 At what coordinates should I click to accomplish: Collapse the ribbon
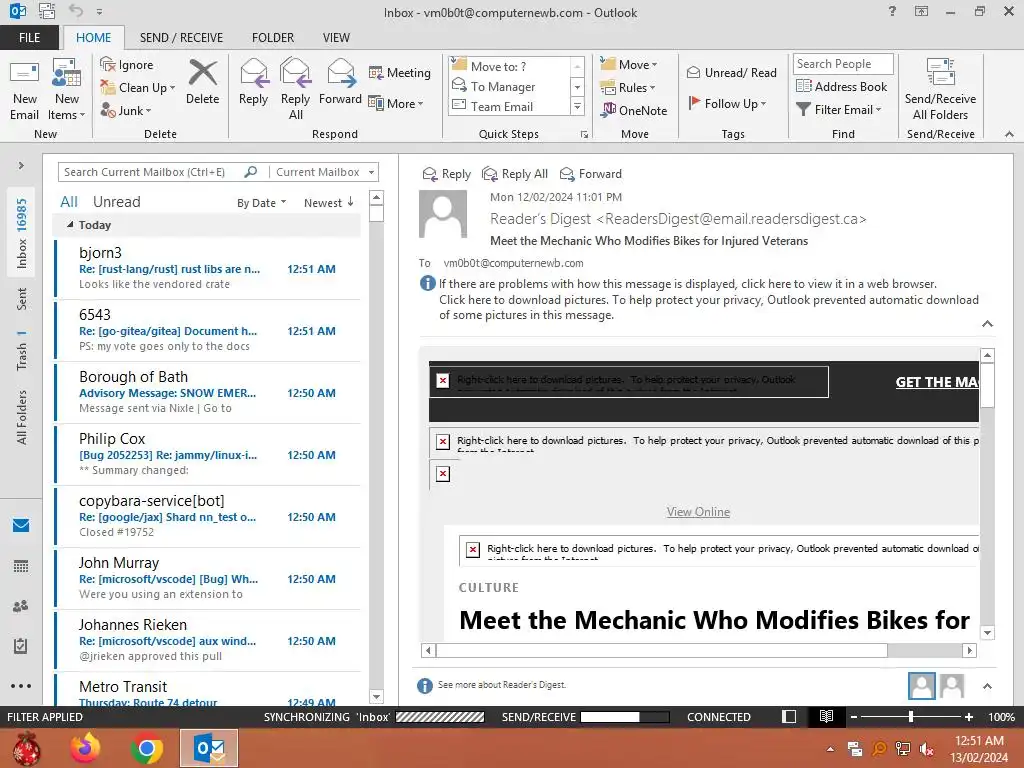click(x=1009, y=134)
